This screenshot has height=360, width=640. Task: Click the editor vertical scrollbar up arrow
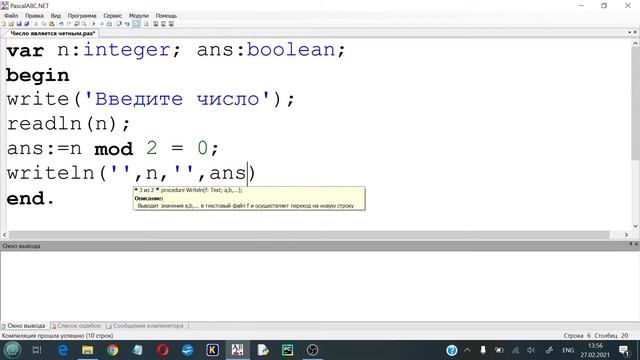636,43
